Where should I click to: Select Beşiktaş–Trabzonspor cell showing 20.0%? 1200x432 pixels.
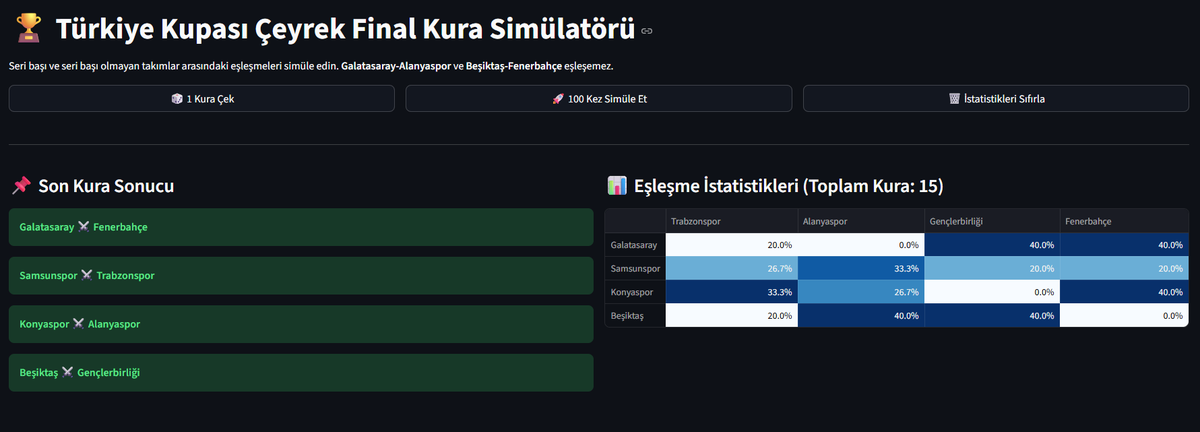point(731,315)
